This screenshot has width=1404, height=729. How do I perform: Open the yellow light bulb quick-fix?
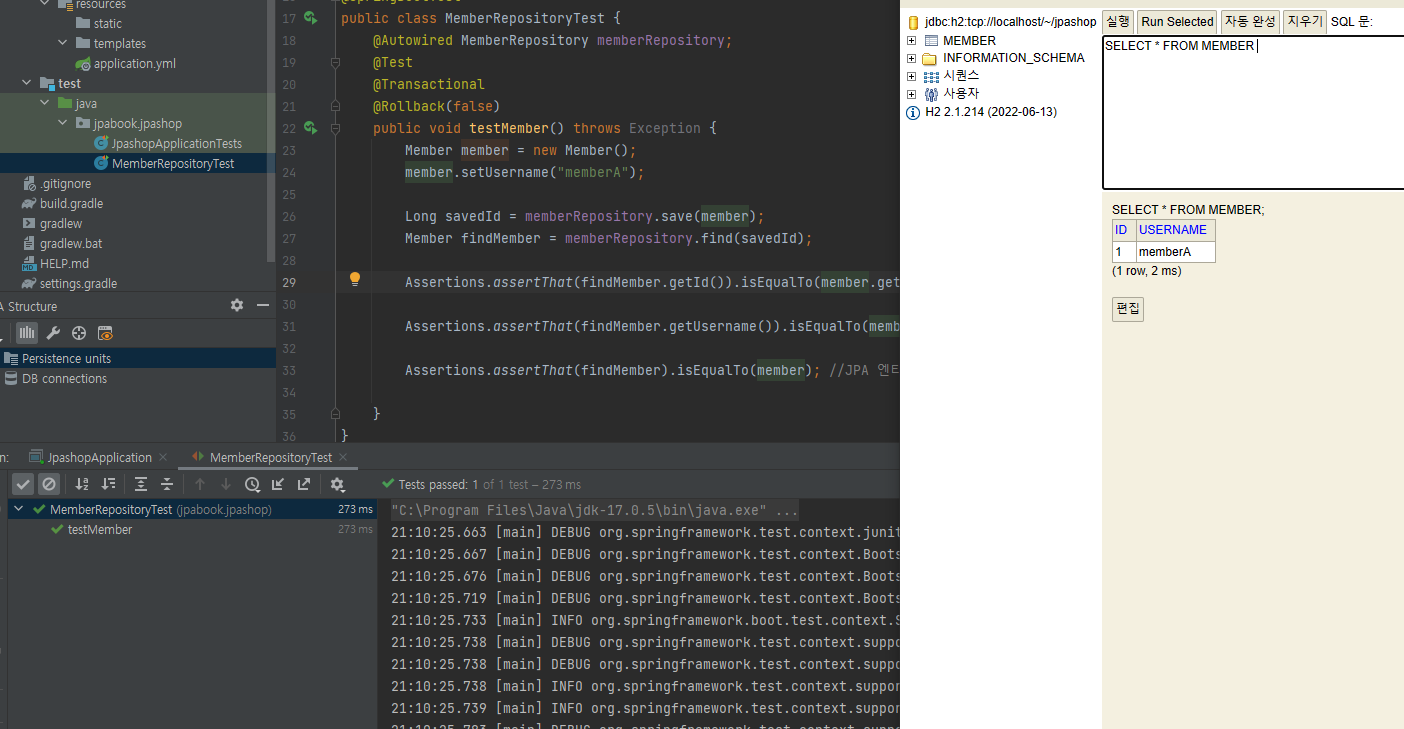pyautogui.click(x=354, y=280)
